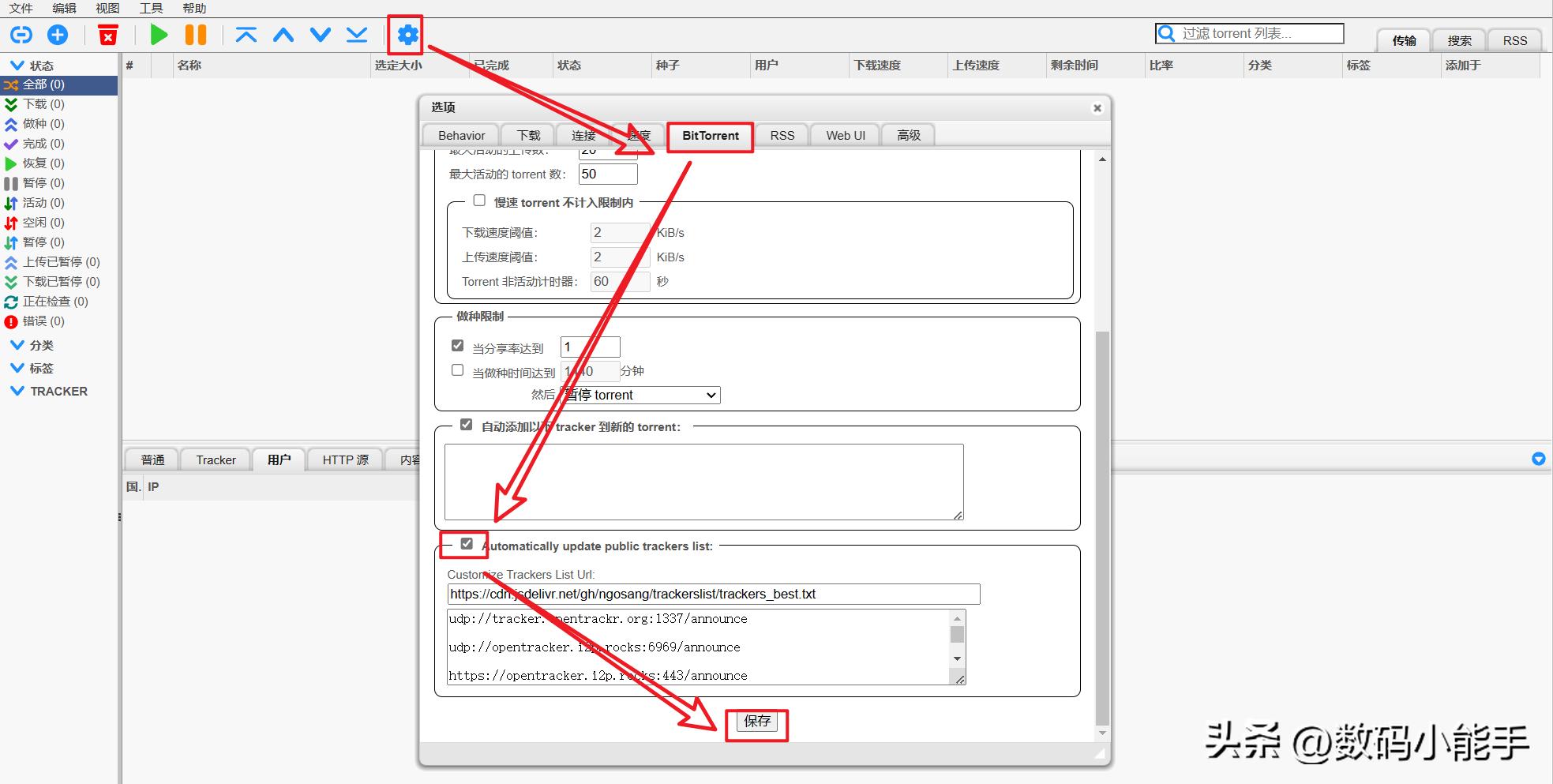Click the green resume torrent icon
Screen dimensions: 1553x784
point(158,35)
